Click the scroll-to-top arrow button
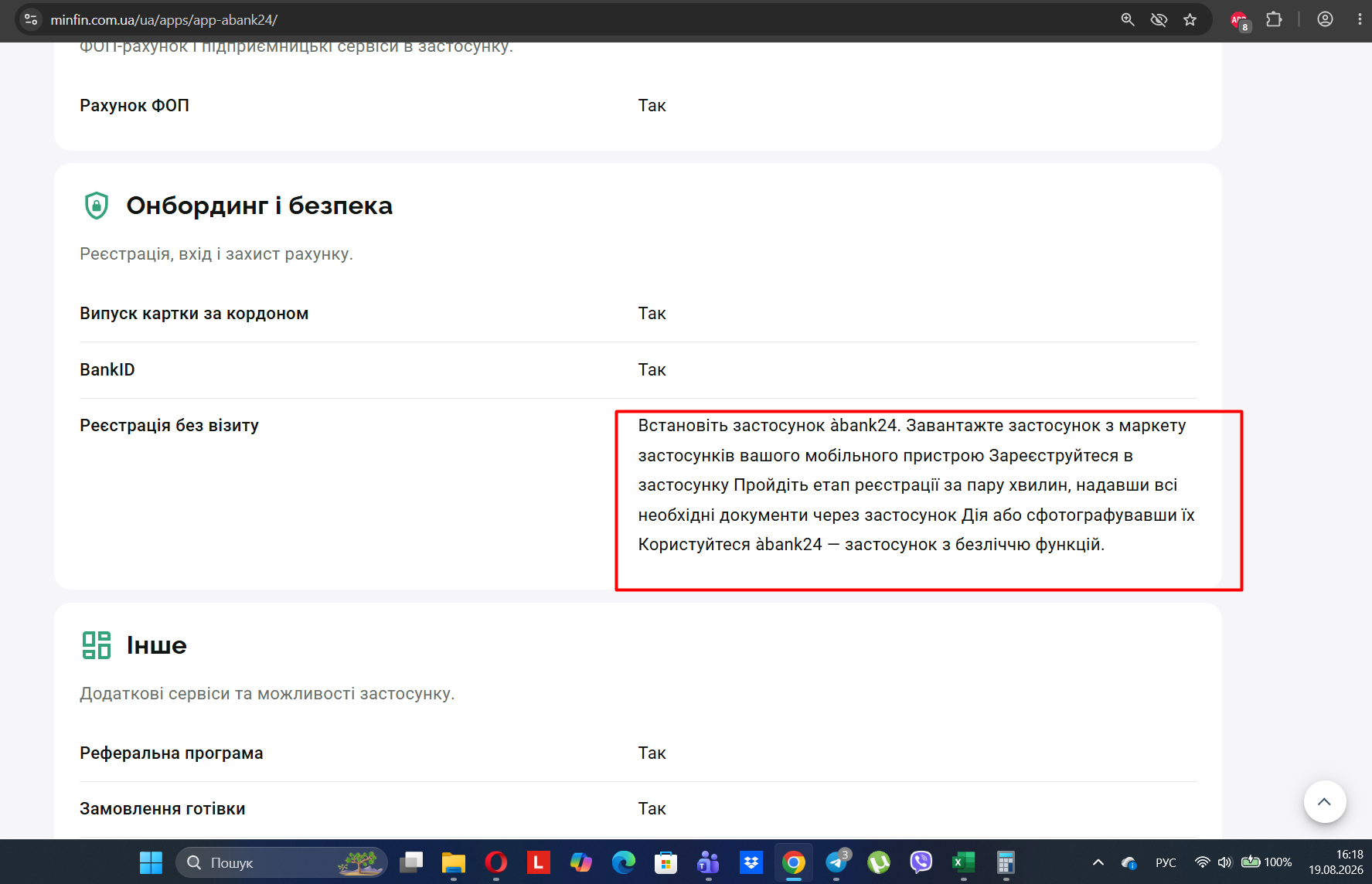The image size is (1372, 884). [1324, 801]
